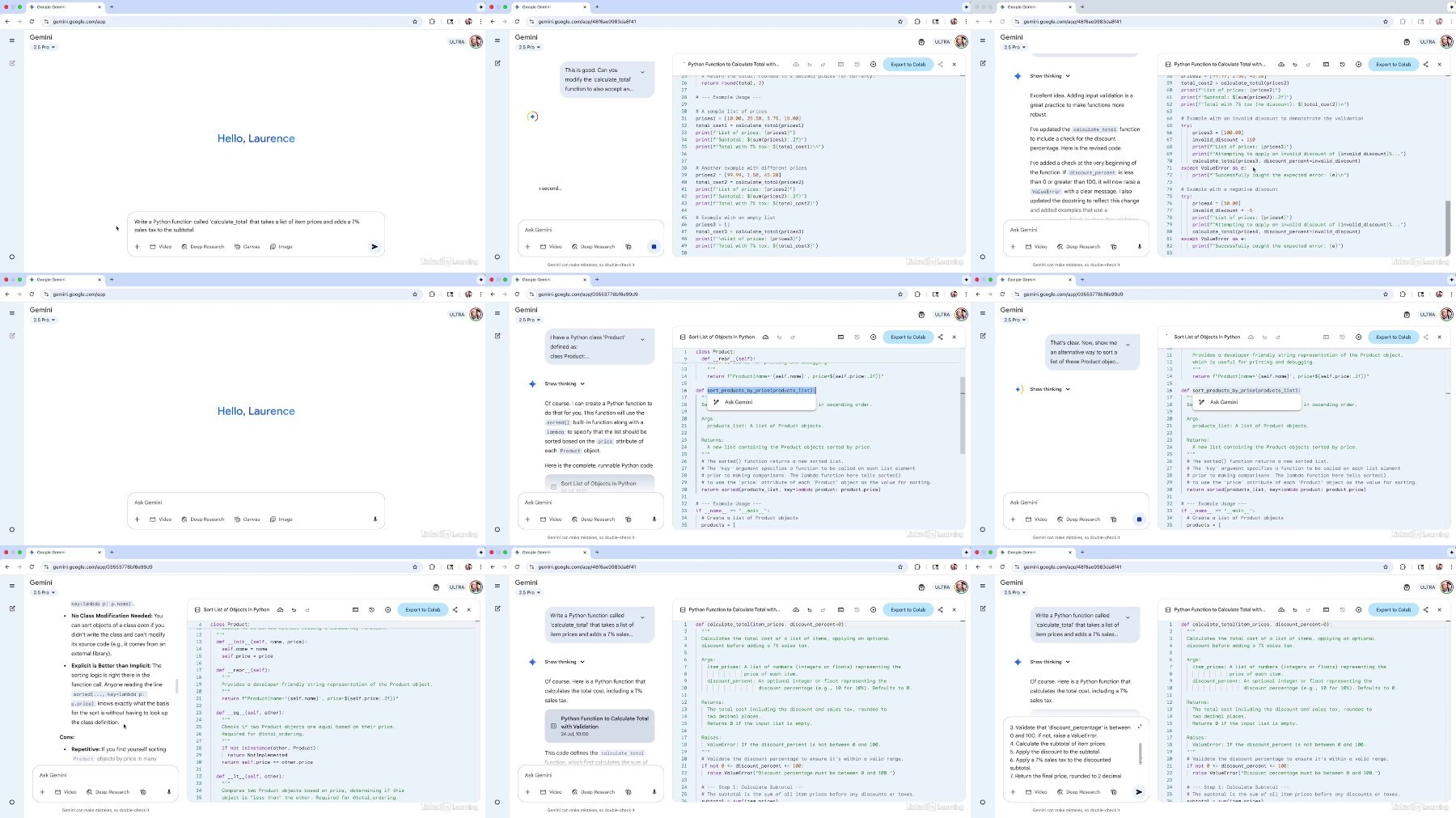Image resolution: width=1456 pixels, height=818 pixels.
Task: Start a new chat in the empty Hello Laurence window
Action: pyautogui.click(x=12, y=336)
